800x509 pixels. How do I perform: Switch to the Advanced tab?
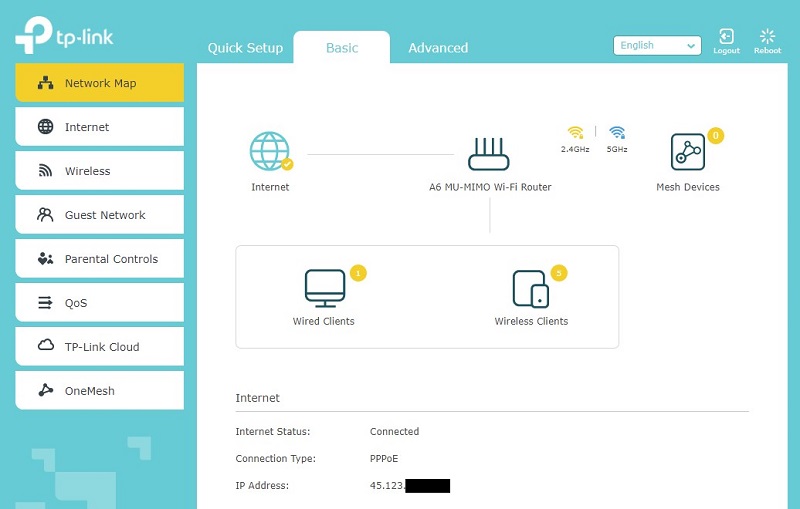438,48
